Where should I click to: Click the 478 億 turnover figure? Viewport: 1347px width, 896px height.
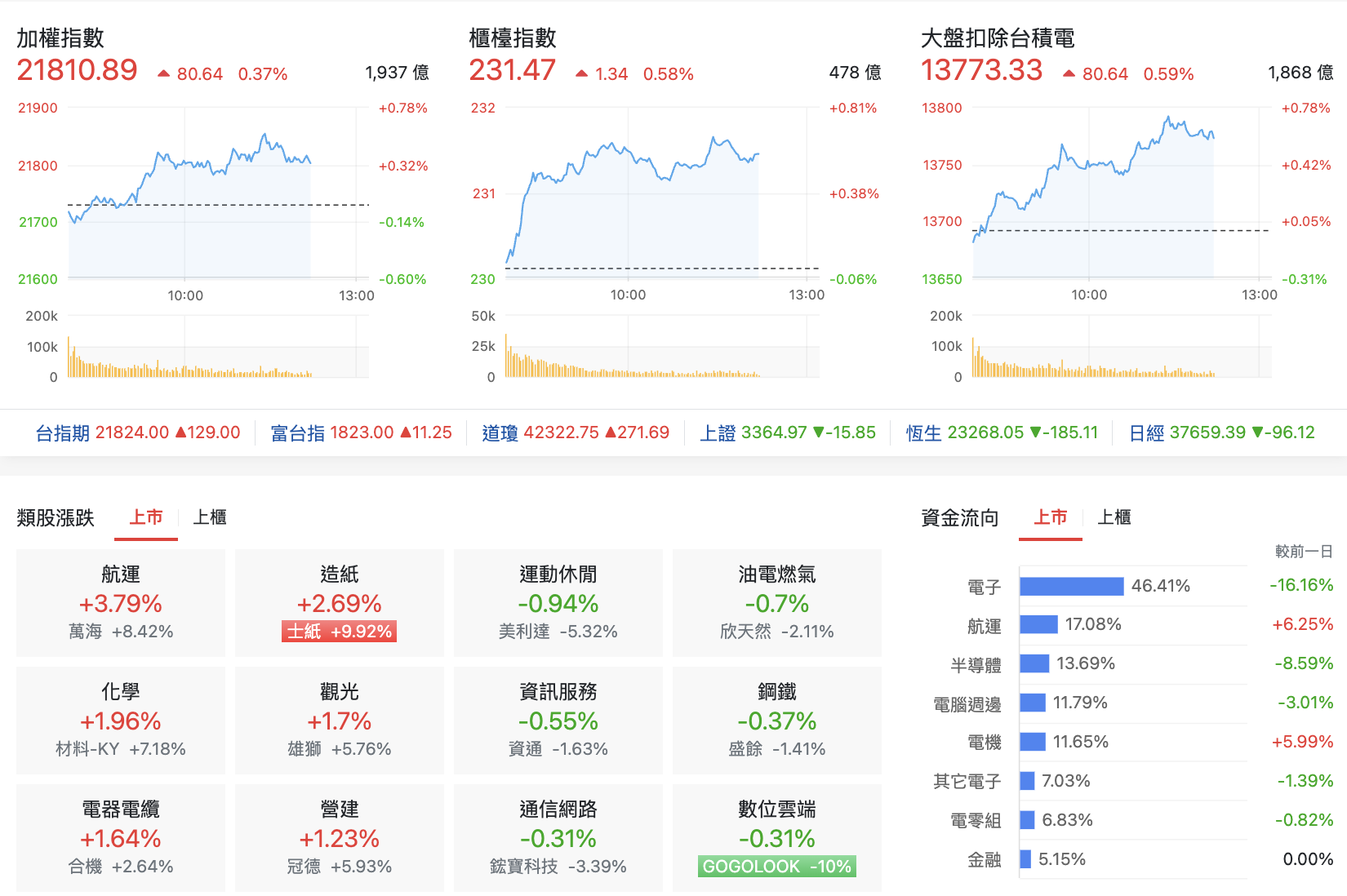[x=855, y=73]
